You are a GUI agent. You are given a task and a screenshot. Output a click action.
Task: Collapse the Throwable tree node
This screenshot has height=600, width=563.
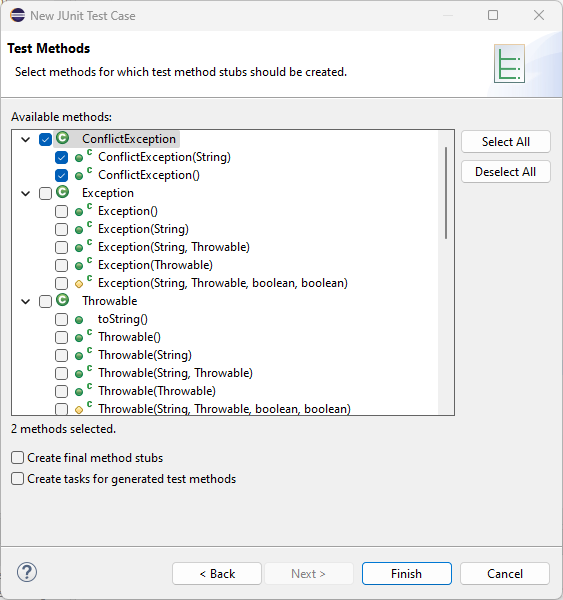pyautogui.click(x=26, y=301)
